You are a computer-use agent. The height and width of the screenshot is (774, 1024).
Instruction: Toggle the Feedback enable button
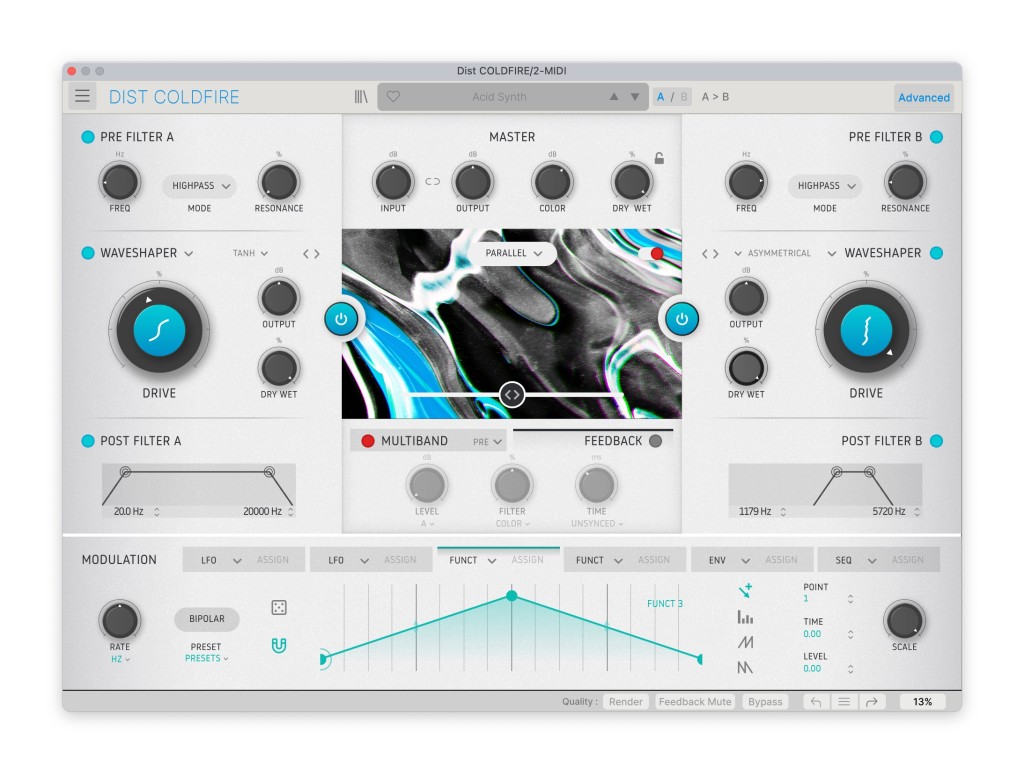656,441
